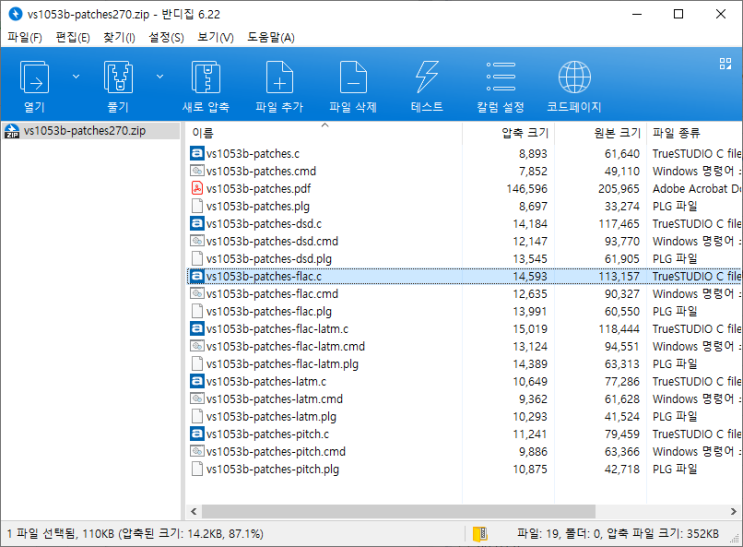Click status text 1 파일 선택됨
Image resolution: width=743 pixels, height=547 pixels.
click(x=41, y=534)
